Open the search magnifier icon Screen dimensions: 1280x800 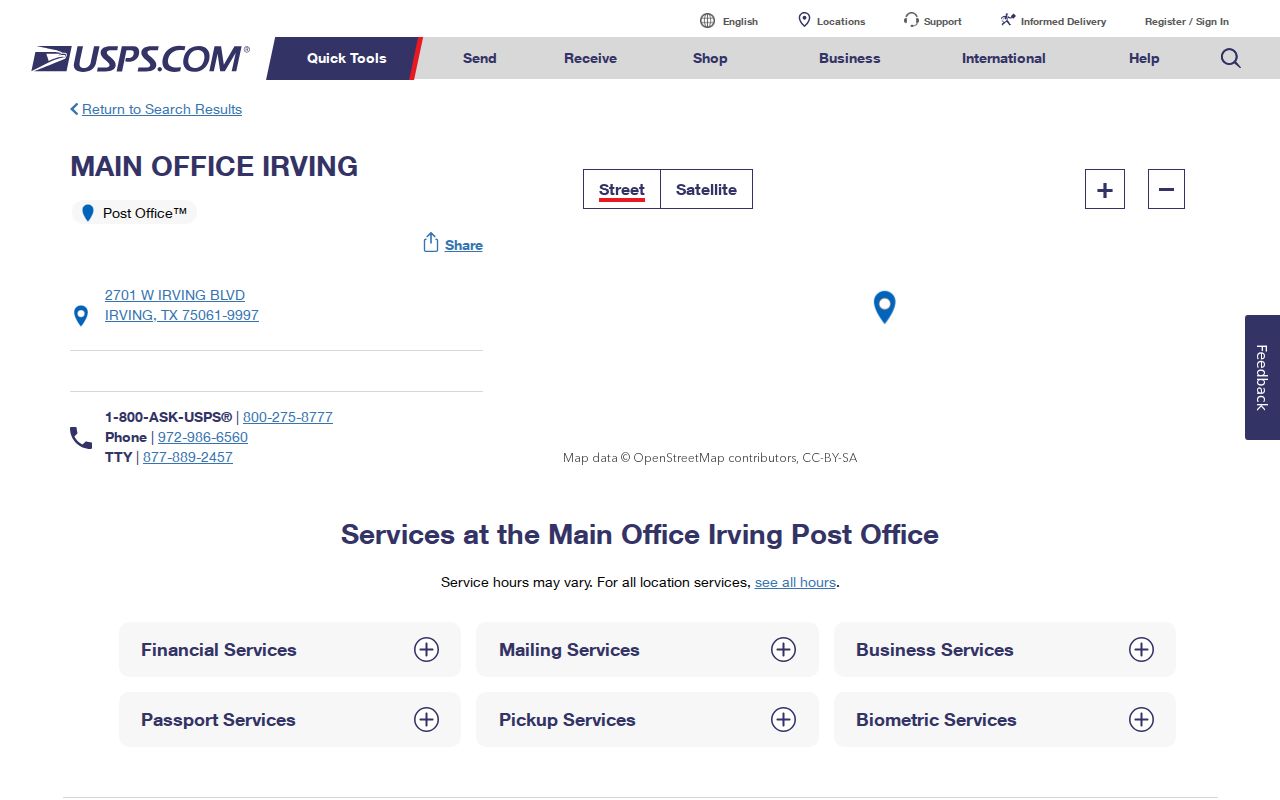[1231, 58]
